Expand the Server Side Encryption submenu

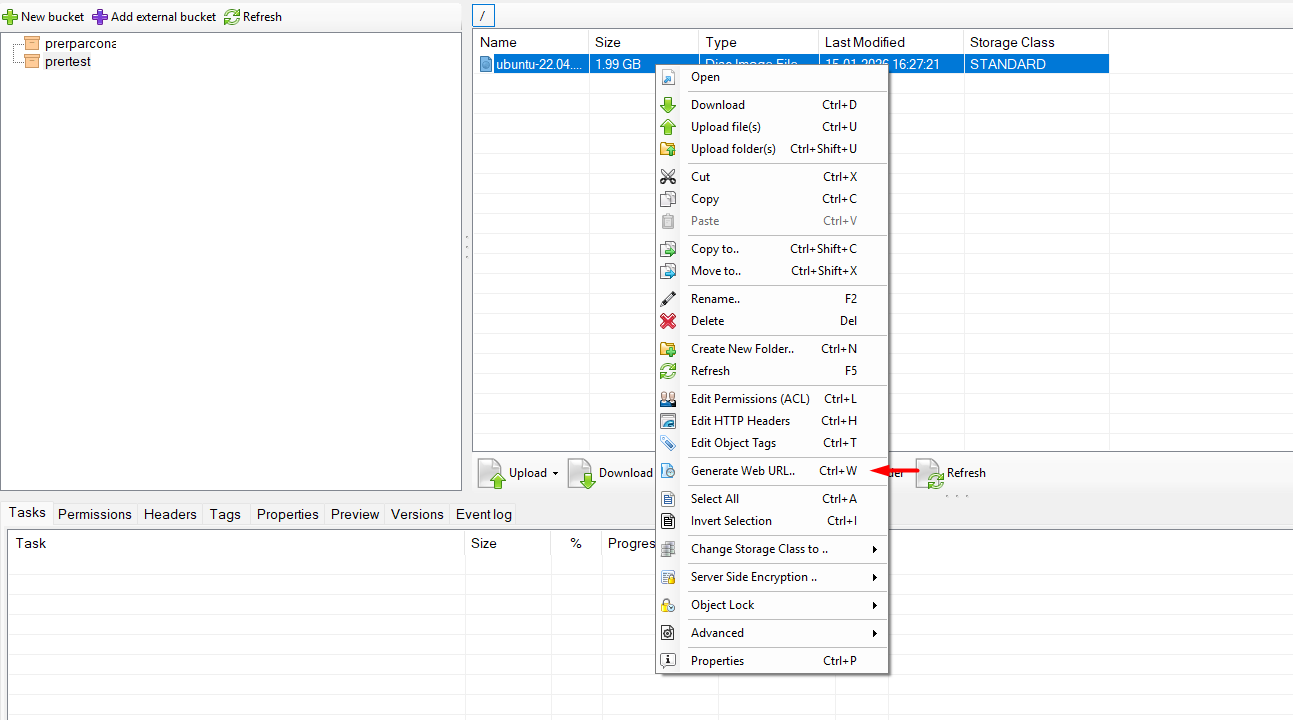[875, 577]
